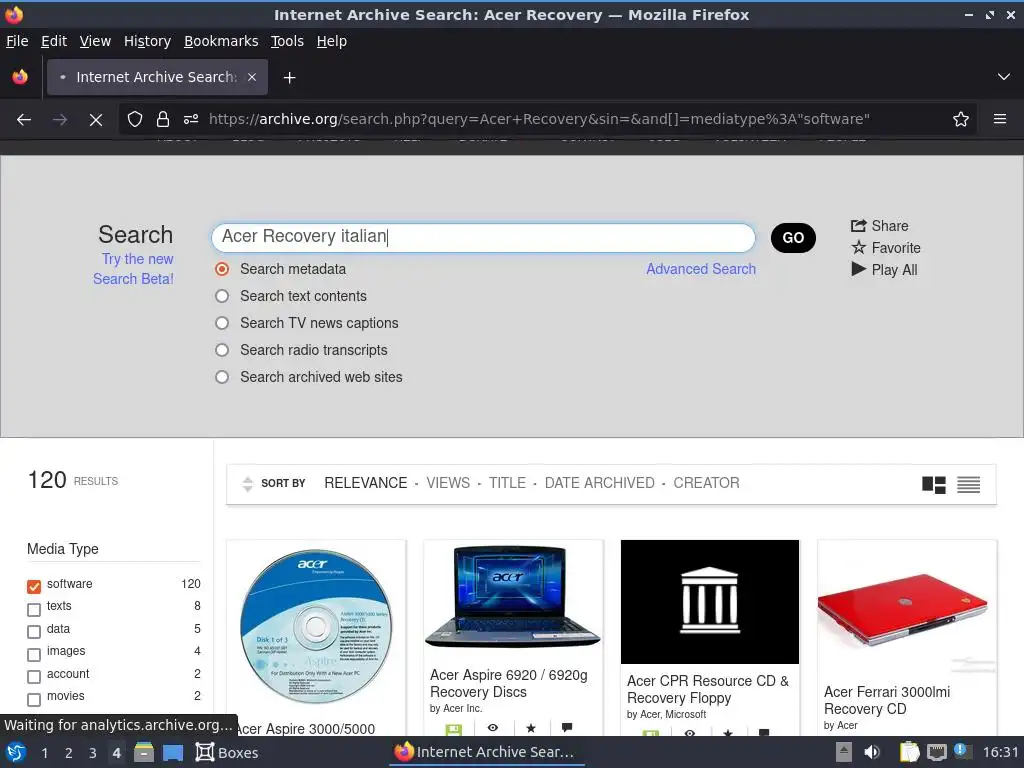
Task: Open Boxes from the taskbar
Action: click(227, 752)
